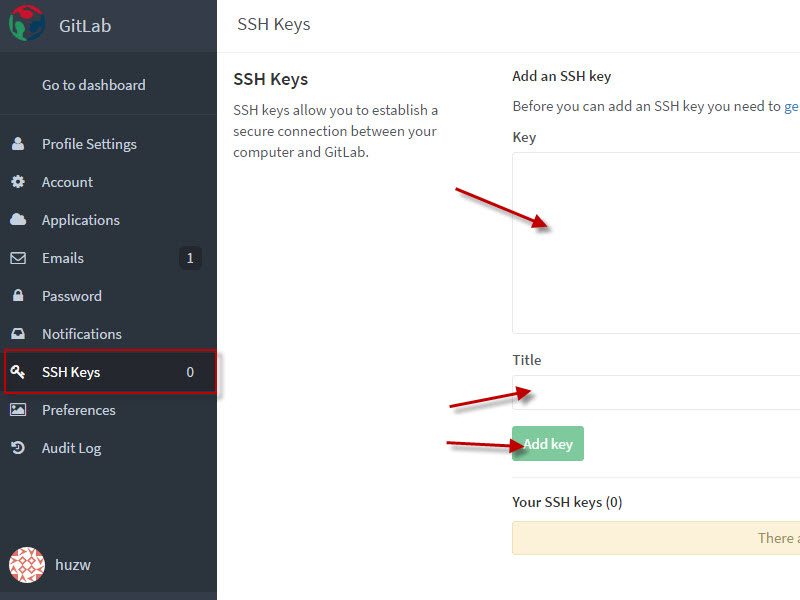This screenshot has width=800, height=600.
Task: Click the GitLab logo icon
Action: (27, 23)
